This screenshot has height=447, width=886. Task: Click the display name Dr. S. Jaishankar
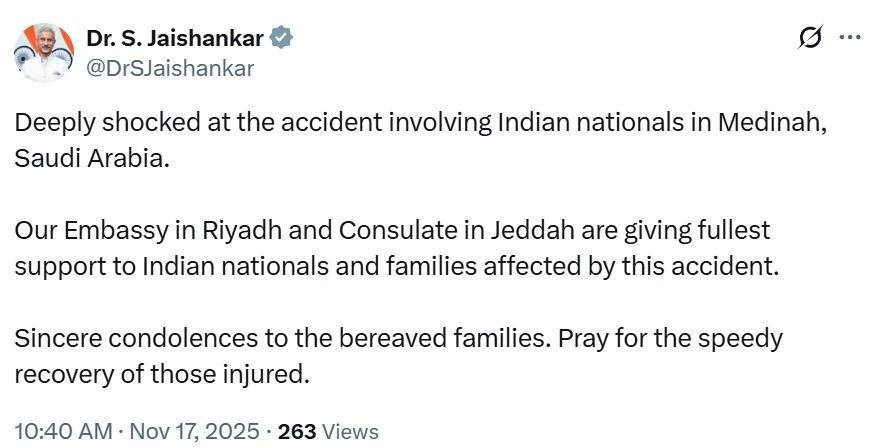tap(175, 39)
